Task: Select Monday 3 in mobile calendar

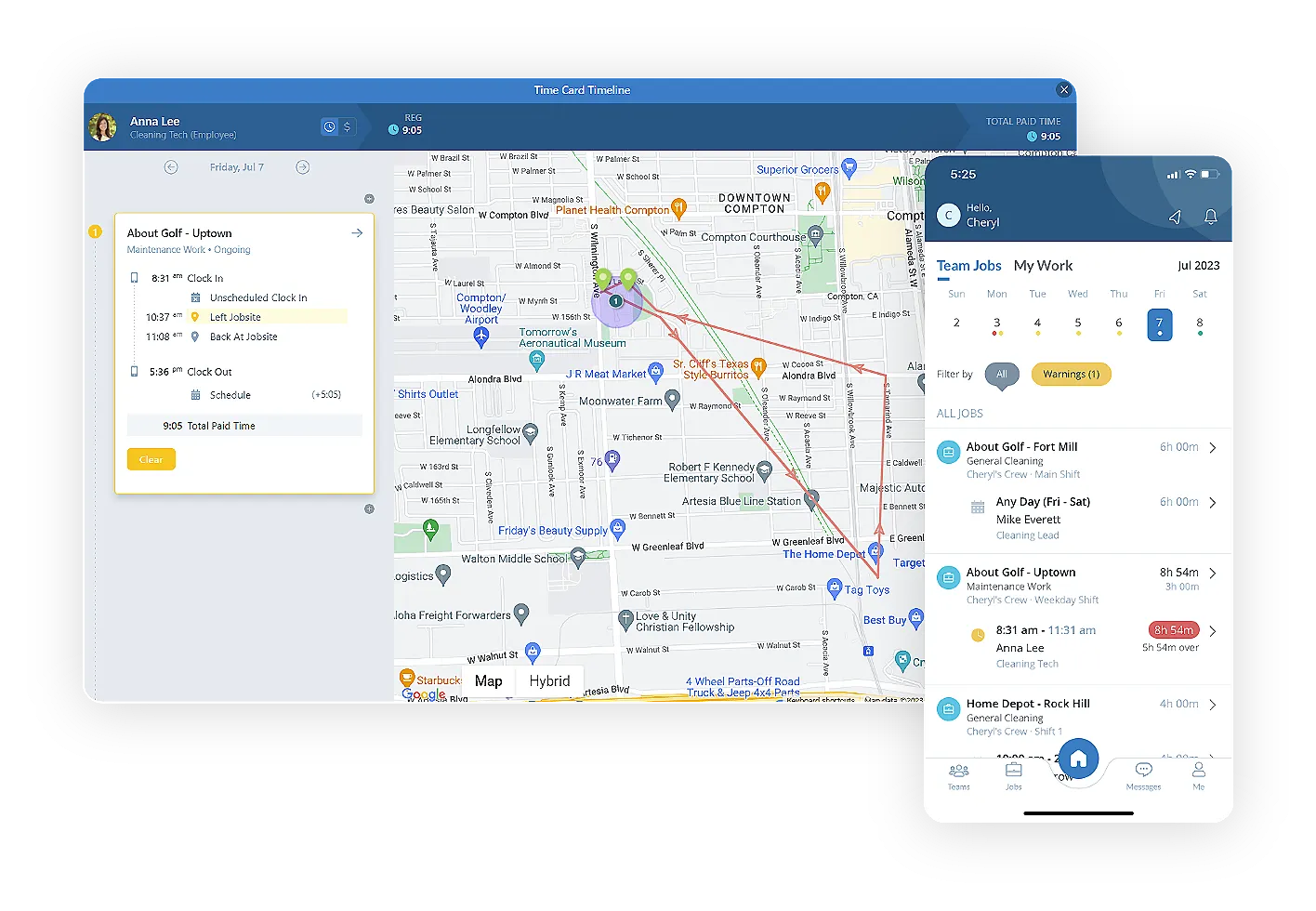Action: tap(996, 324)
